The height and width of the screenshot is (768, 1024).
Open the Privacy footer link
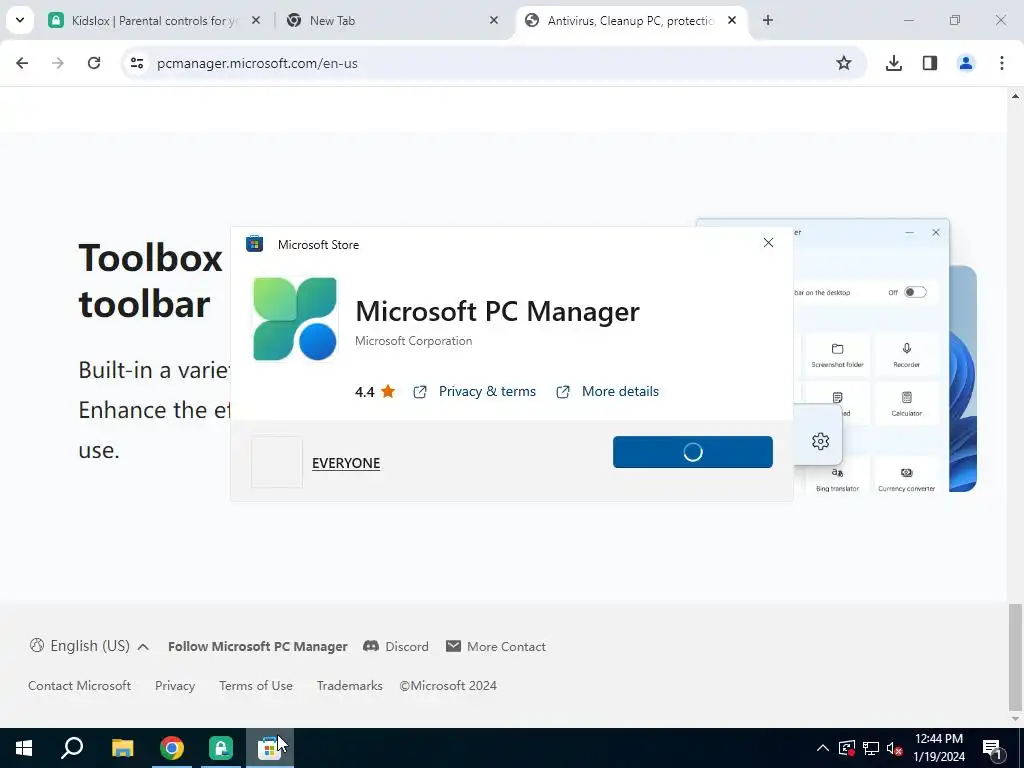pos(175,686)
